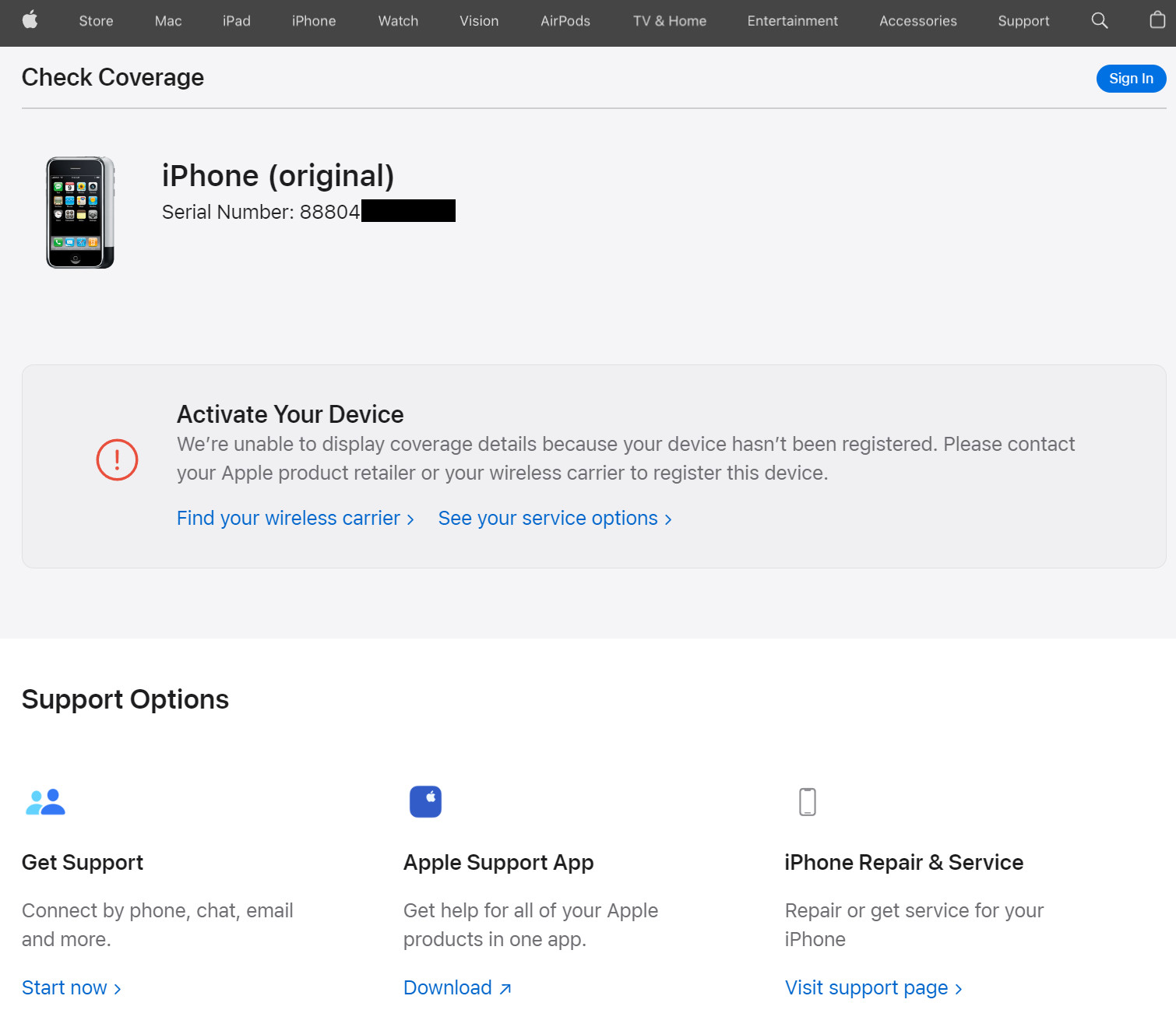Open the Store menu item
Screen dimensions: 1176x1024
click(96, 21)
